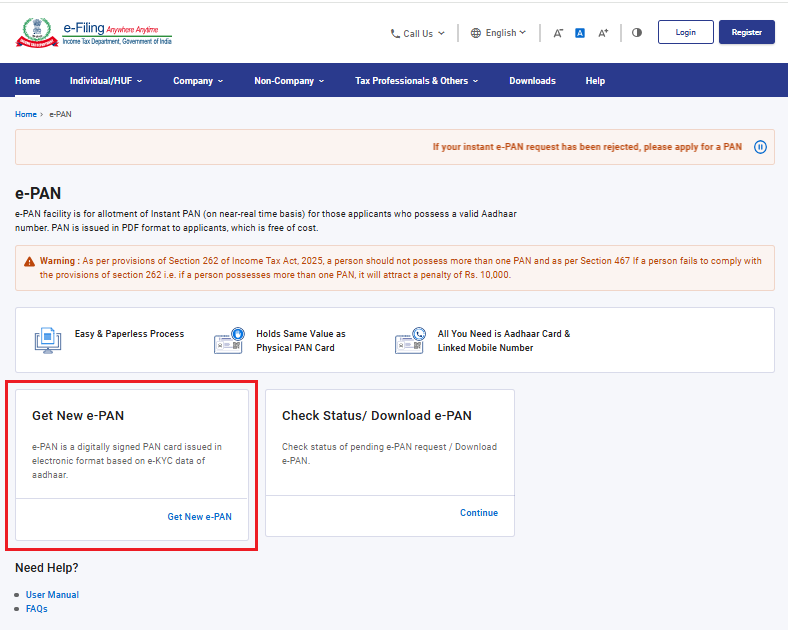Expand the Individual/HUF menu
The image size is (788, 630).
(106, 81)
